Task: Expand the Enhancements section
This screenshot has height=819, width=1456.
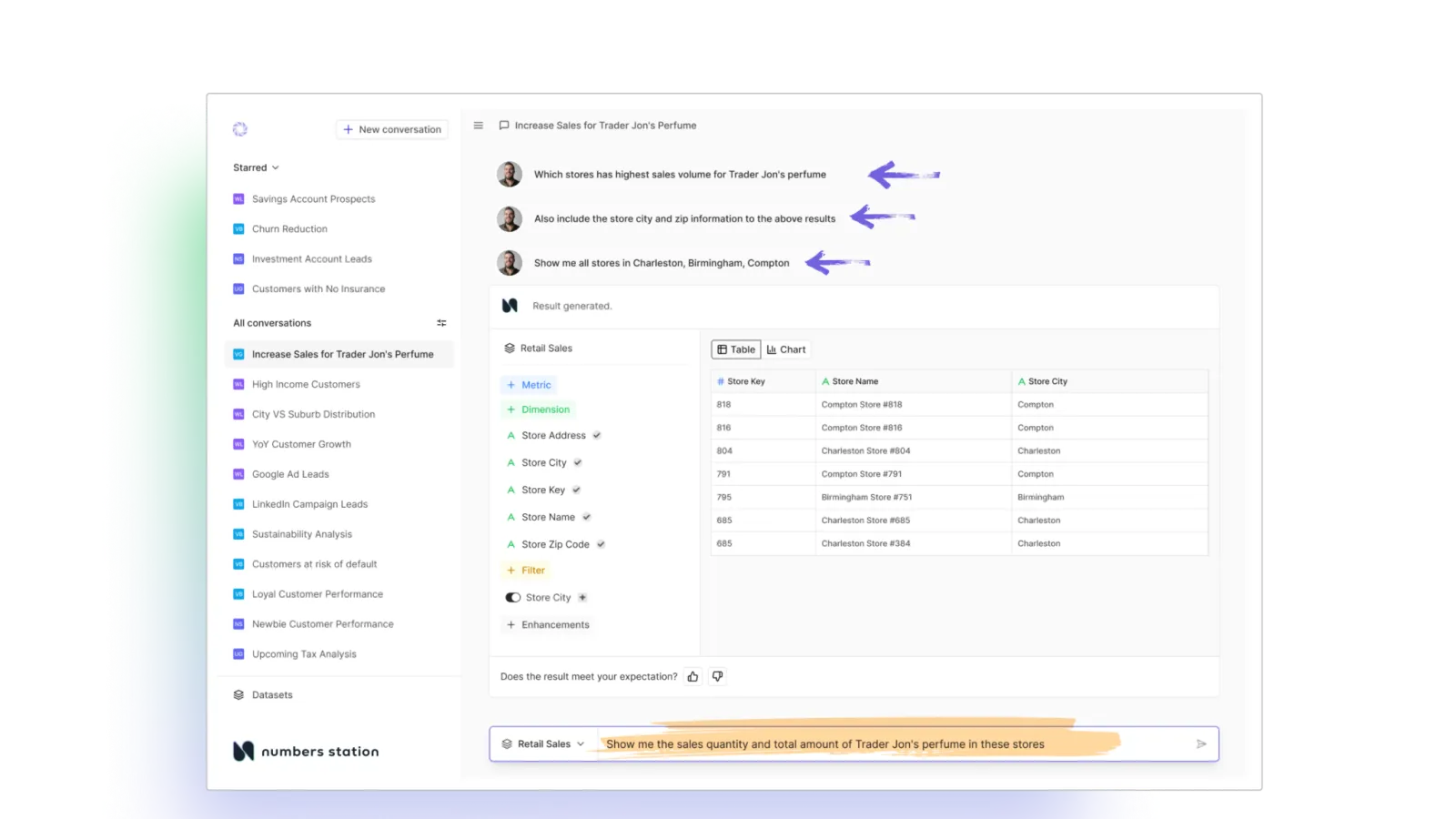Action: click(548, 625)
